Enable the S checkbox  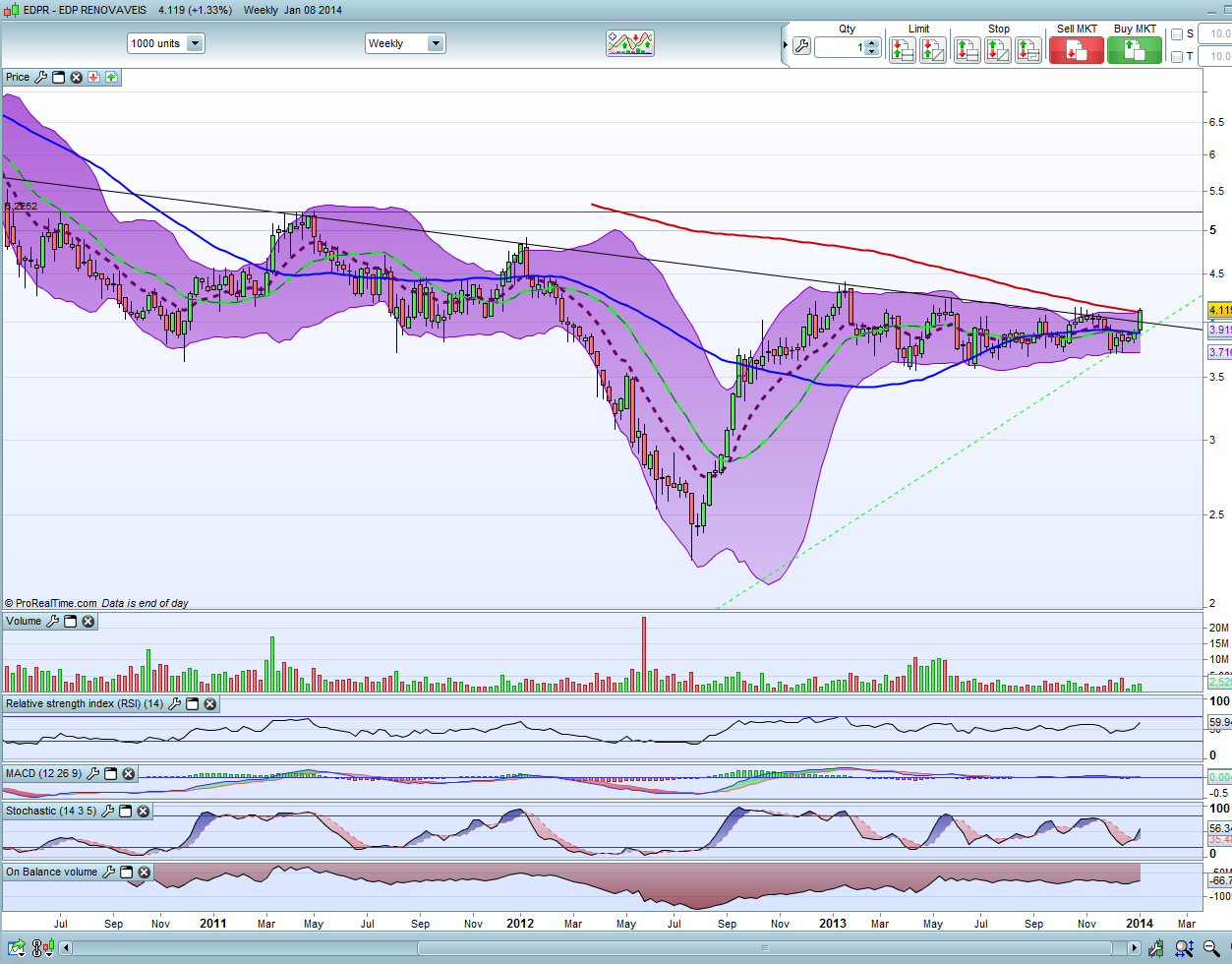[x=1177, y=34]
